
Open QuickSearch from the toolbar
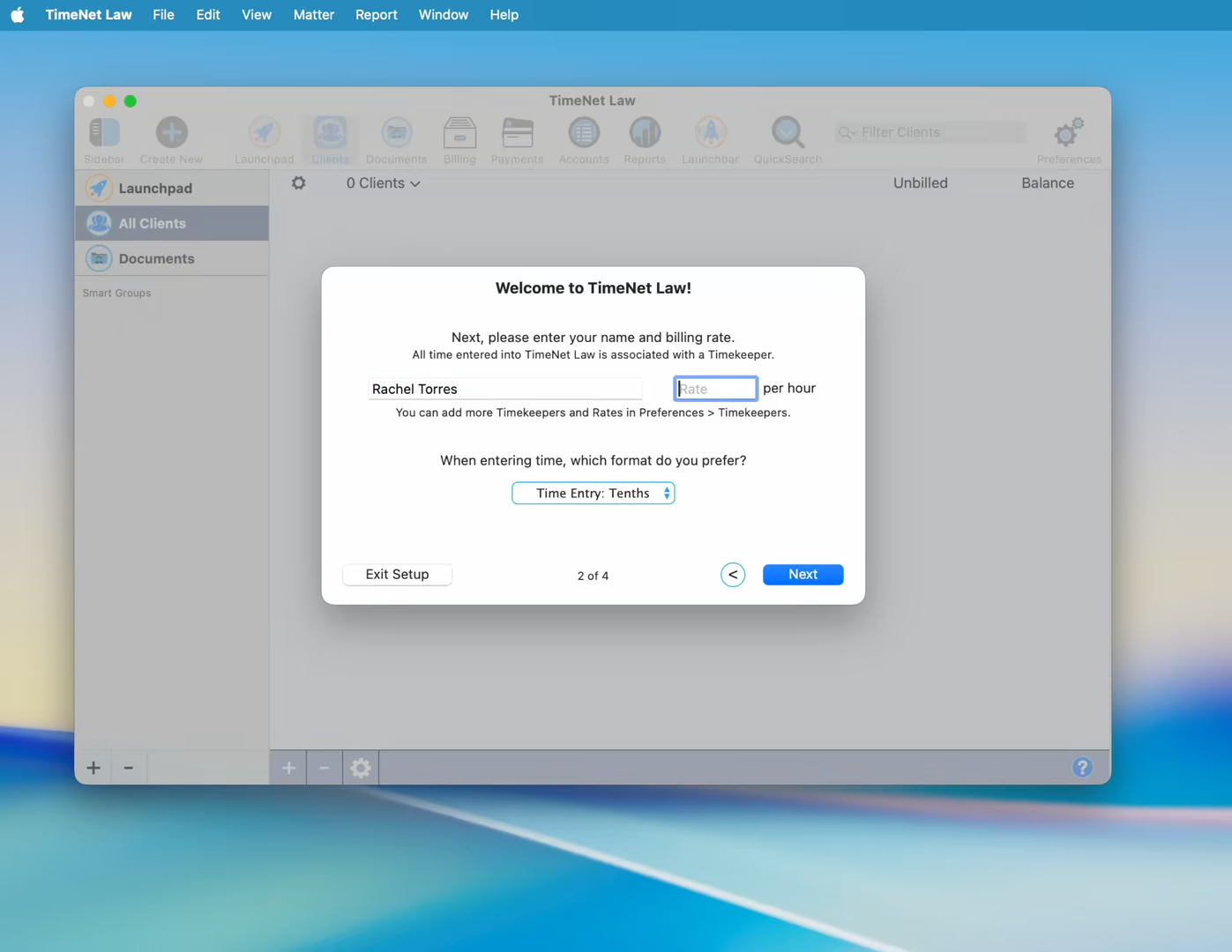[x=788, y=140]
